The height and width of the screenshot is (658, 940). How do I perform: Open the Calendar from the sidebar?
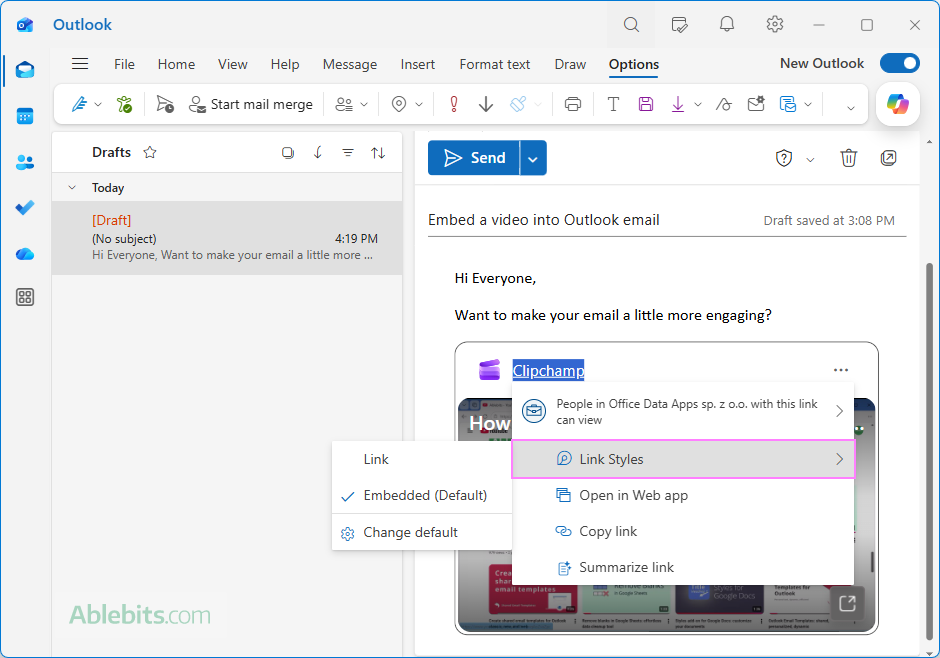pos(25,116)
